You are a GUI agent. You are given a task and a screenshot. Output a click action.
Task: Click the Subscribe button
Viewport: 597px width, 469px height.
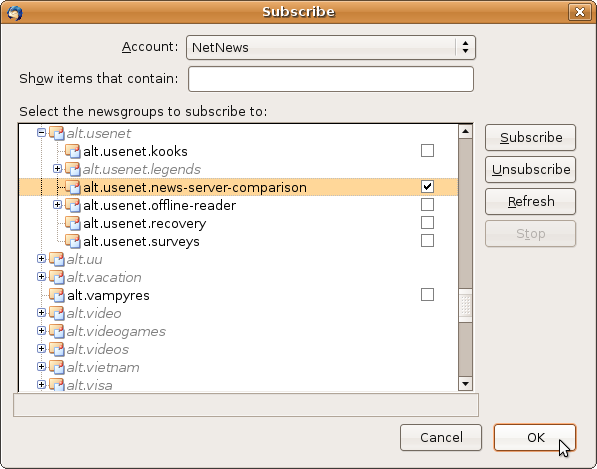[530, 137]
